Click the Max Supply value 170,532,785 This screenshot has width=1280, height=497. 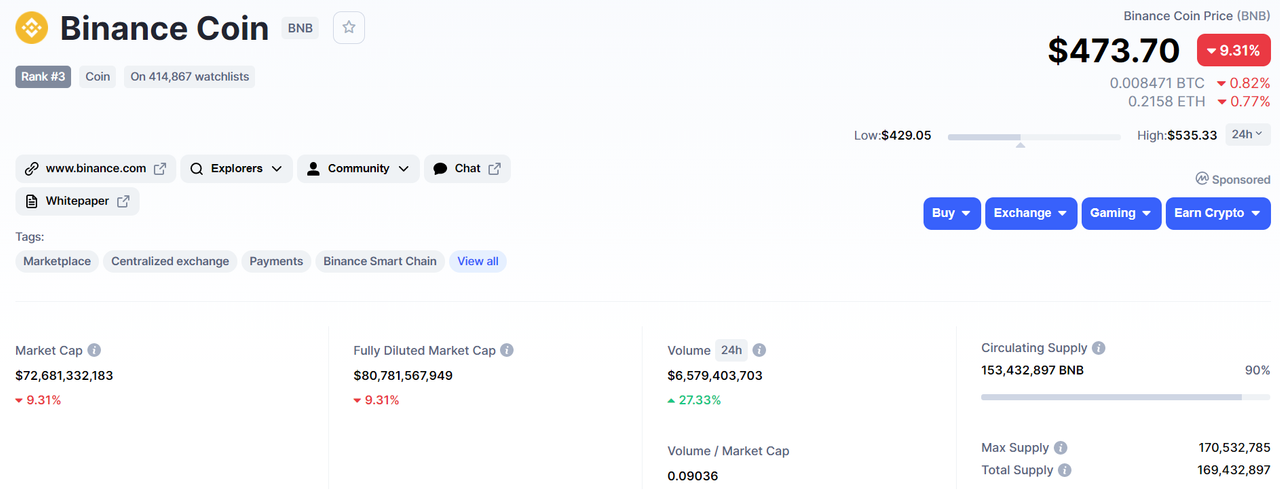tap(1234, 448)
